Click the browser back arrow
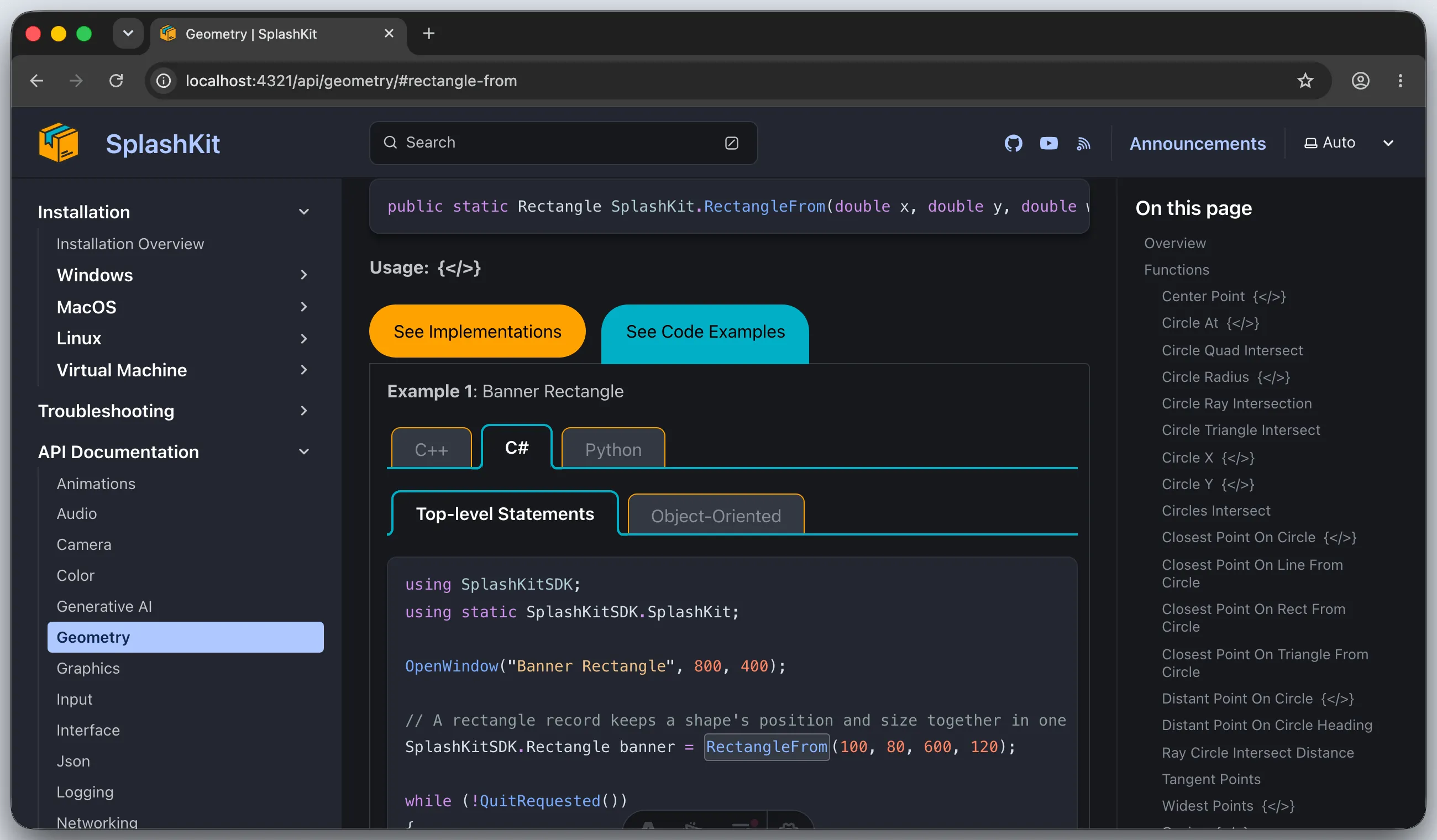The height and width of the screenshot is (840, 1437). [x=36, y=81]
